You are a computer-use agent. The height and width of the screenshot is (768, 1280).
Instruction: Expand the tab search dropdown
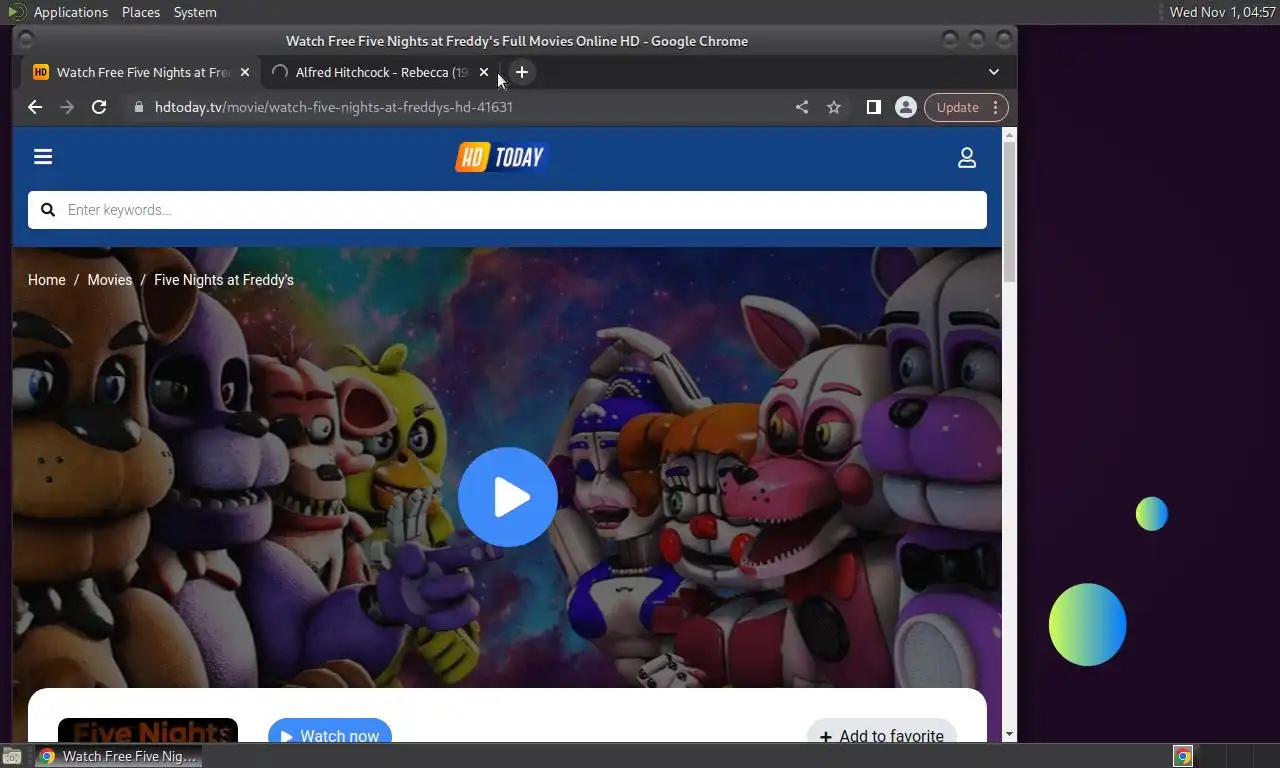(994, 72)
